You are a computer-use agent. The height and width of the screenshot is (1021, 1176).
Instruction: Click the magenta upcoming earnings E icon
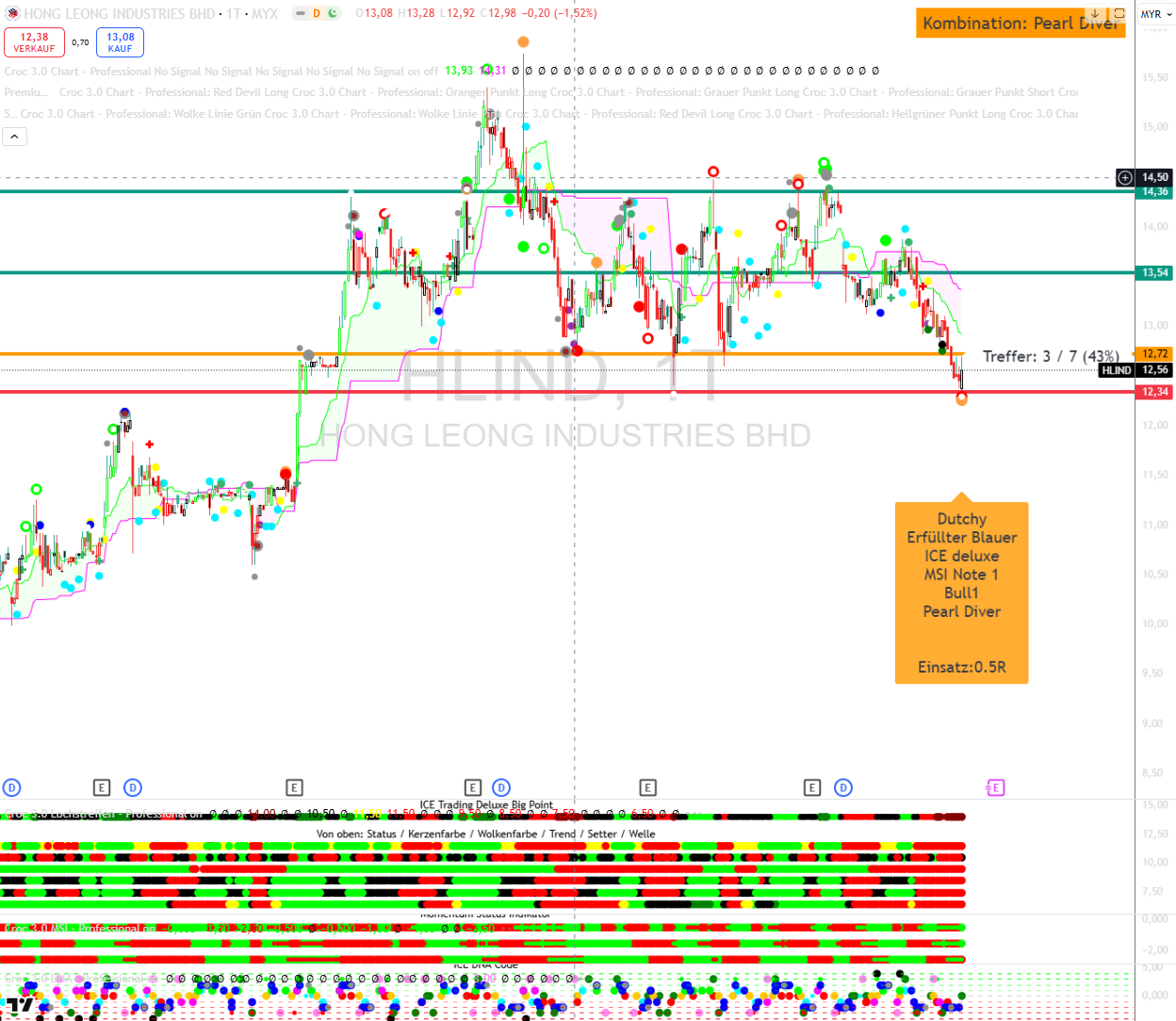[995, 787]
